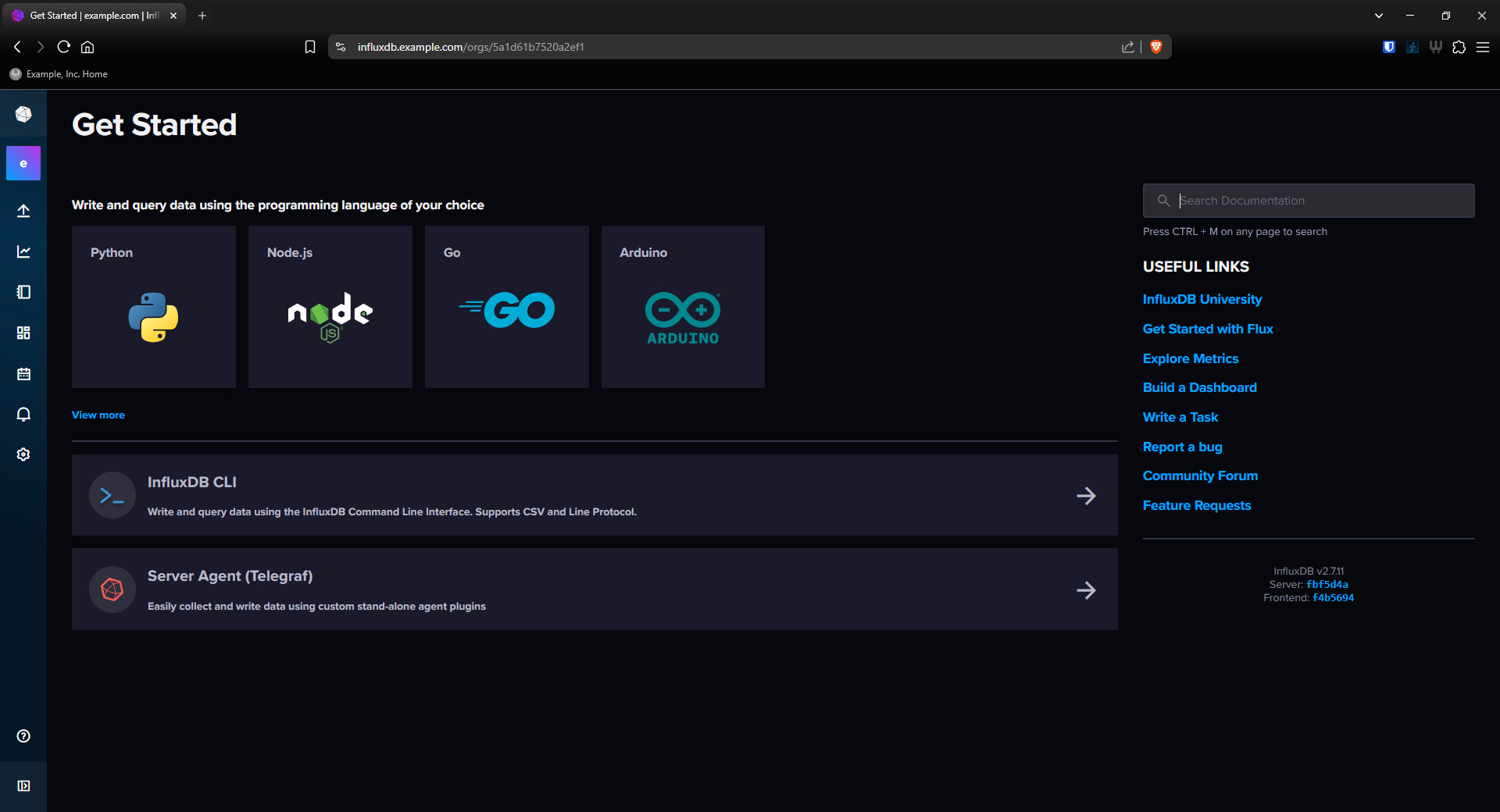The width and height of the screenshot is (1500, 812).
Task: Open Dashboards grid icon in sidebar
Action: (23, 333)
